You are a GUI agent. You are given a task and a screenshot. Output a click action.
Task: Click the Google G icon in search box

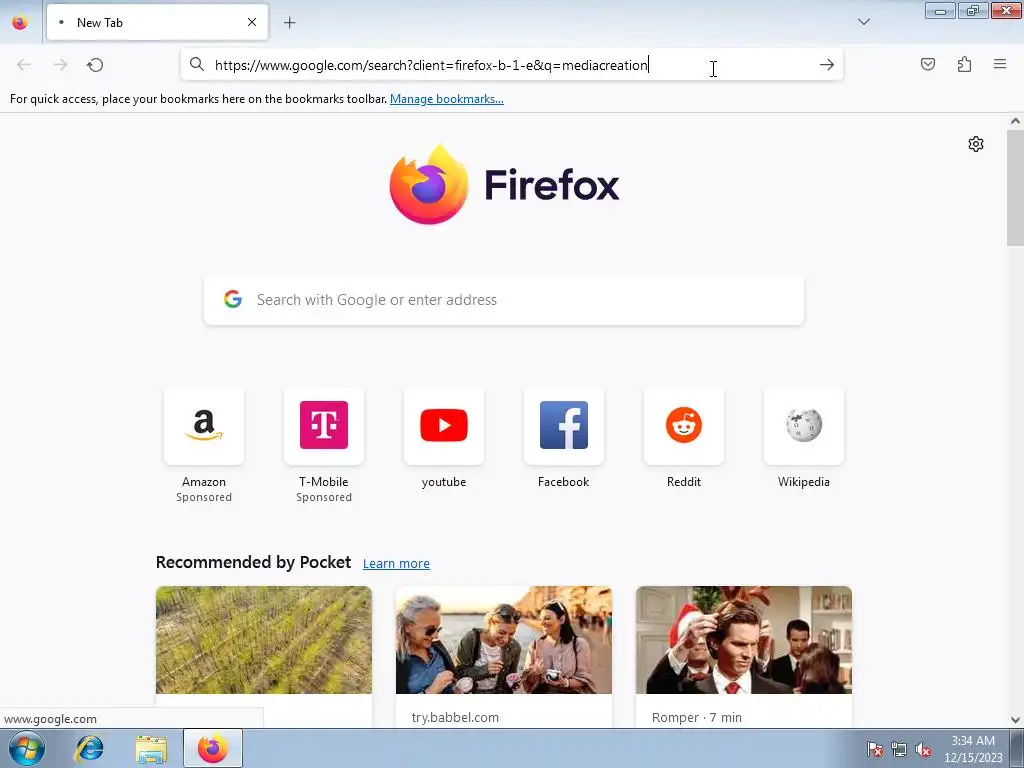[233, 299]
